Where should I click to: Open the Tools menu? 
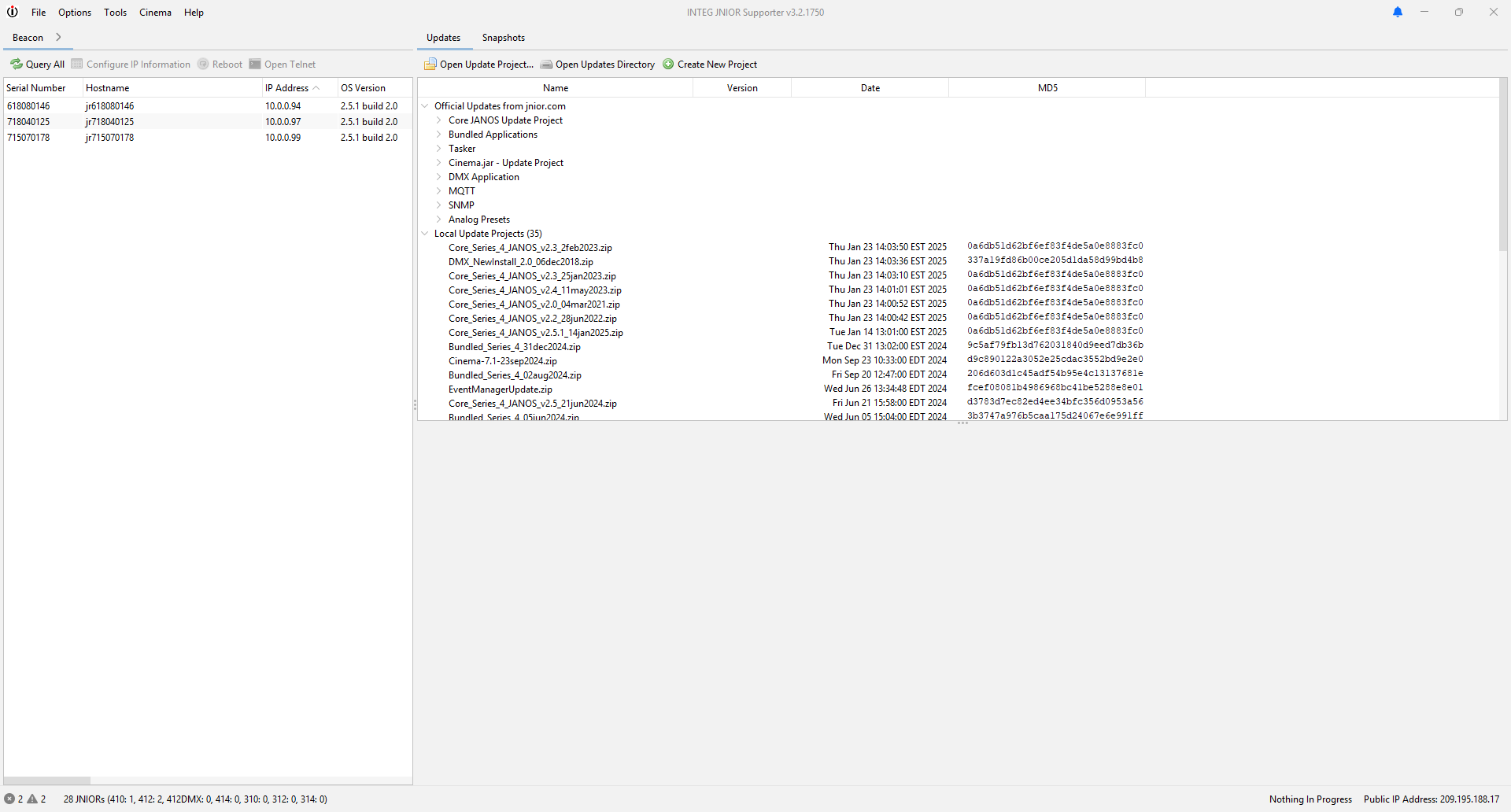point(115,13)
